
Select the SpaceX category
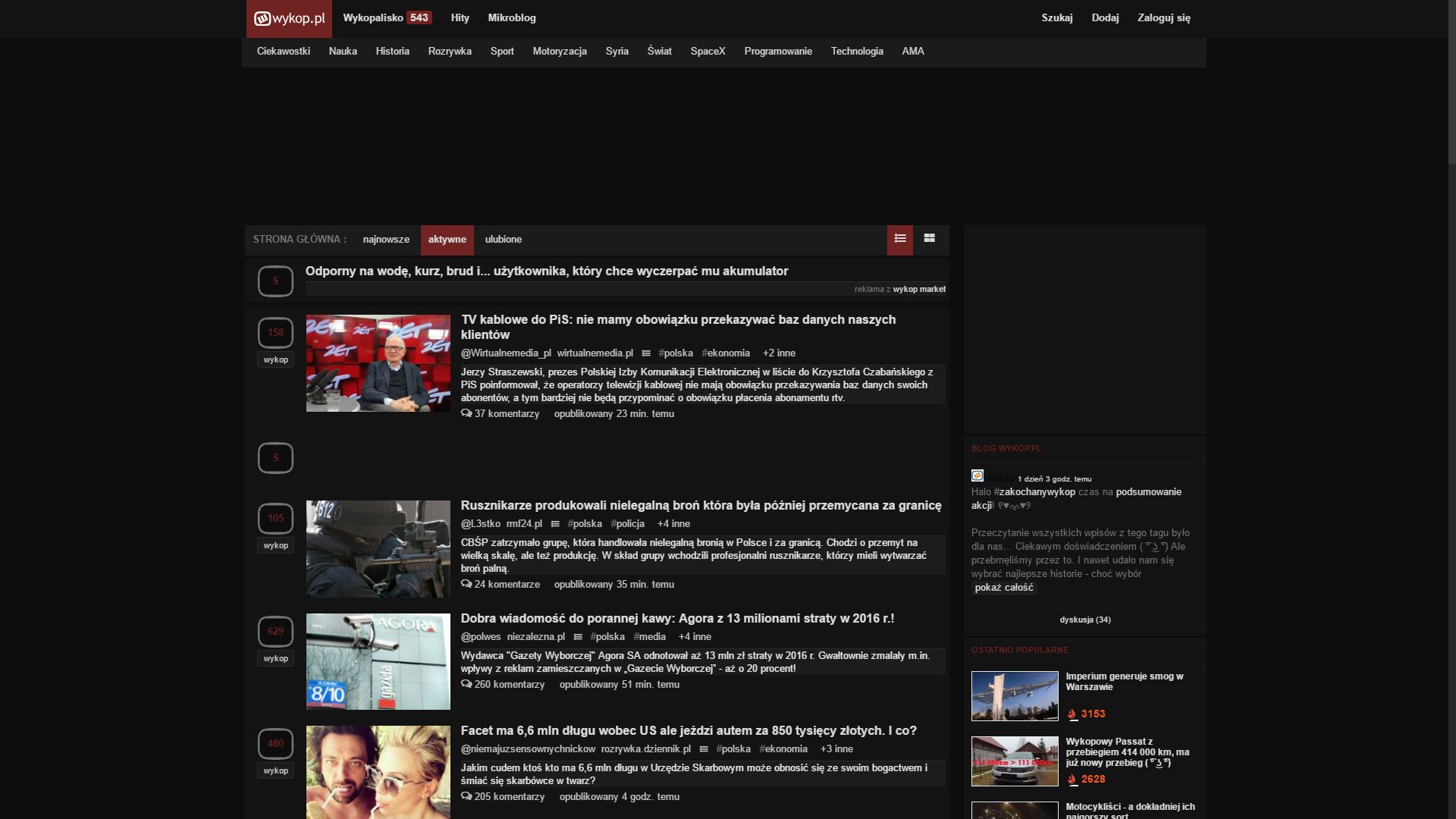pyautogui.click(x=708, y=51)
